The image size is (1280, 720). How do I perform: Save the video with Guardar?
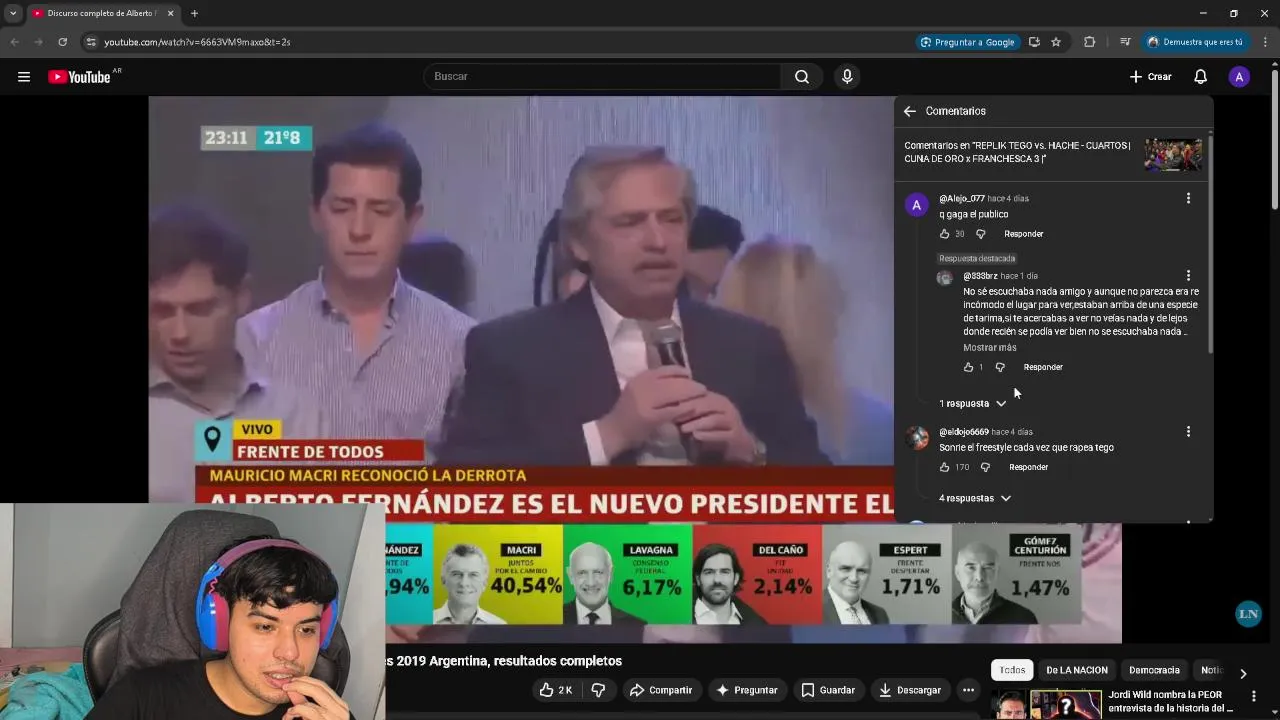[828, 690]
